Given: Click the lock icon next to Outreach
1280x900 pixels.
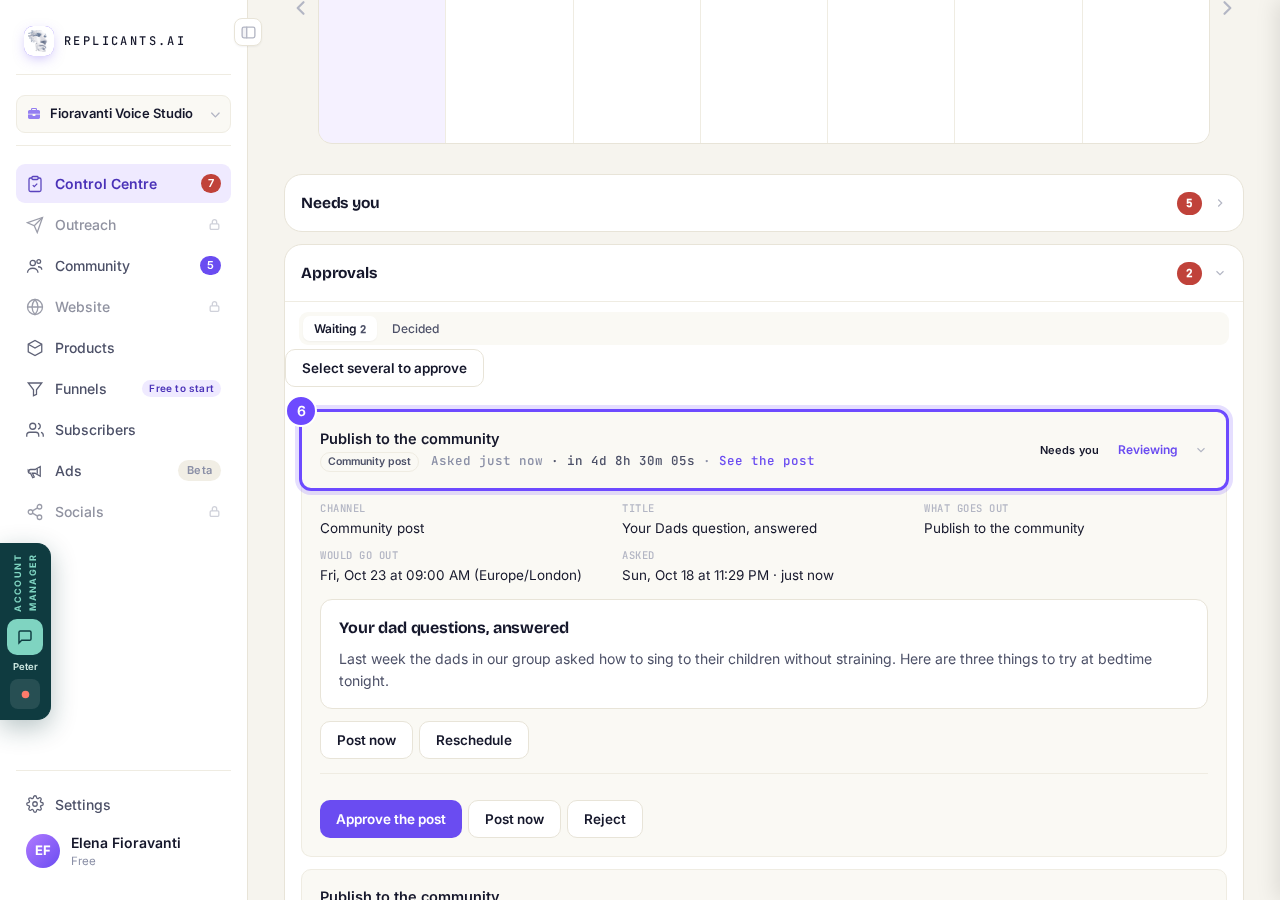Looking at the screenshot, I should point(214,225).
